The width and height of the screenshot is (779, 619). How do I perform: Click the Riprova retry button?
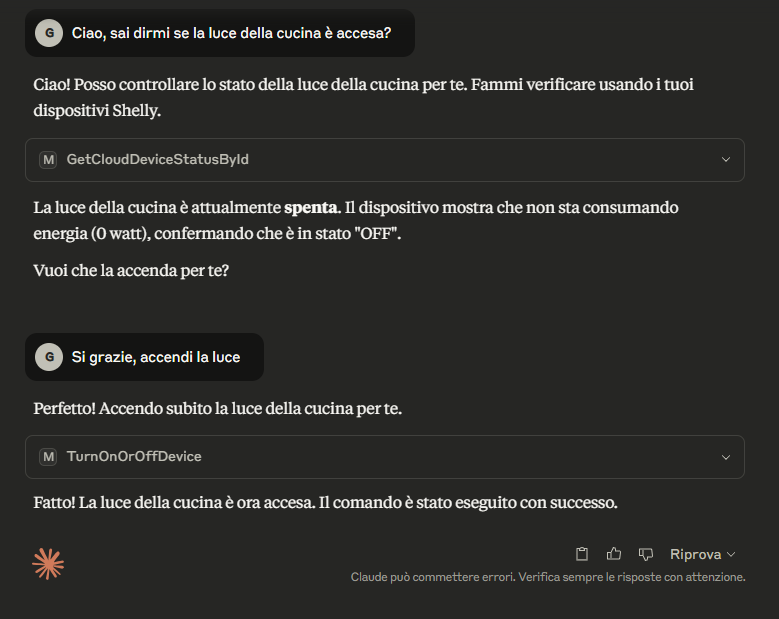tap(695, 554)
